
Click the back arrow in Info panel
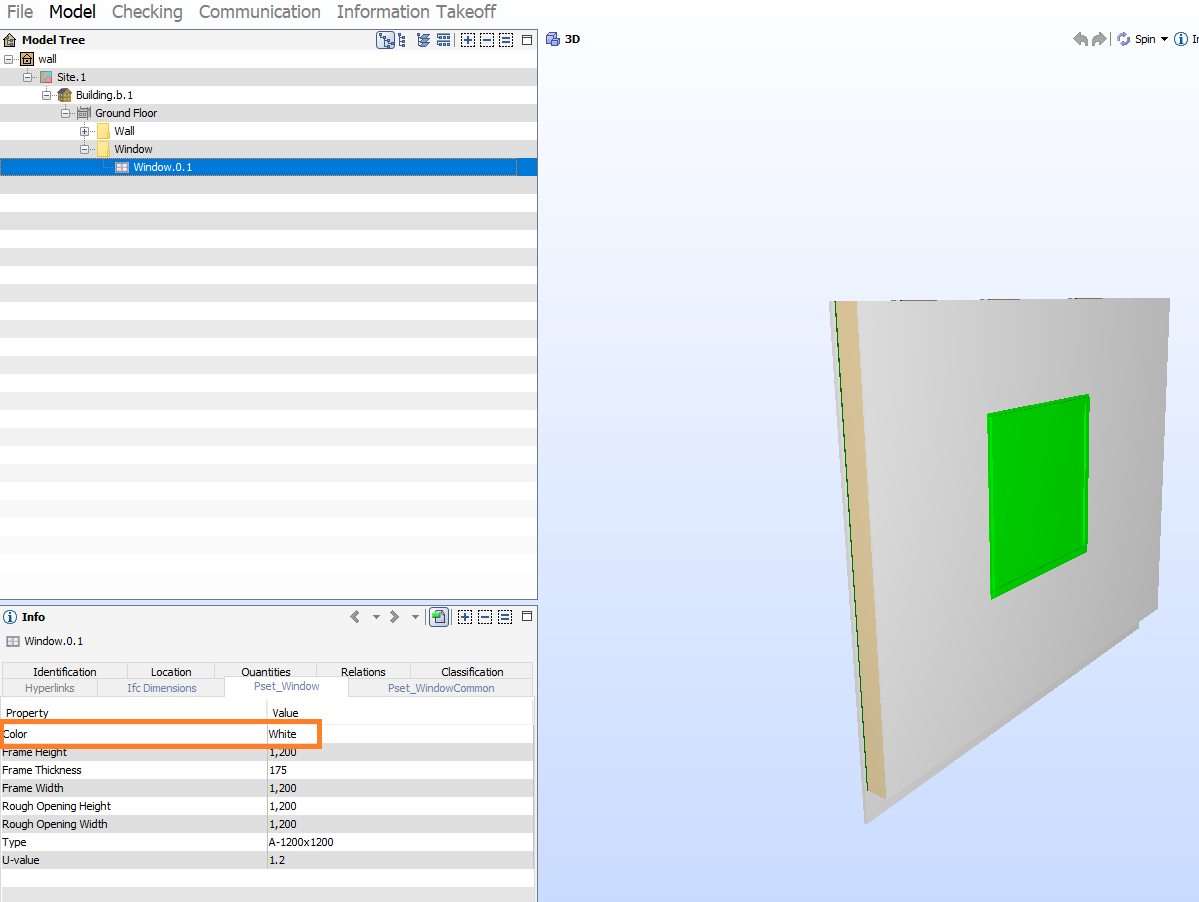[x=355, y=617]
